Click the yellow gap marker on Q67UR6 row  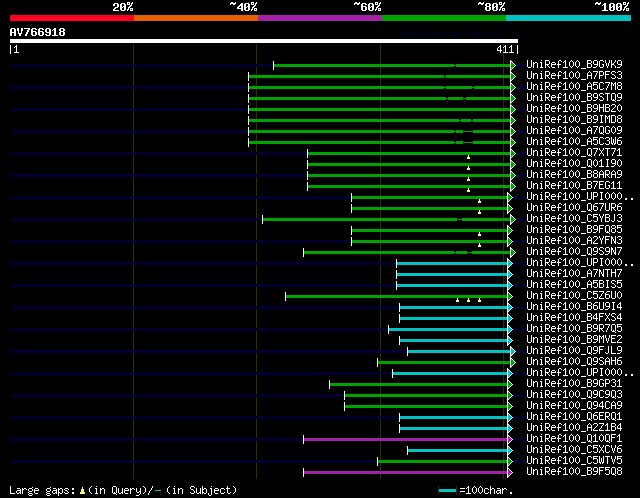pyautogui.click(x=480, y=212)
